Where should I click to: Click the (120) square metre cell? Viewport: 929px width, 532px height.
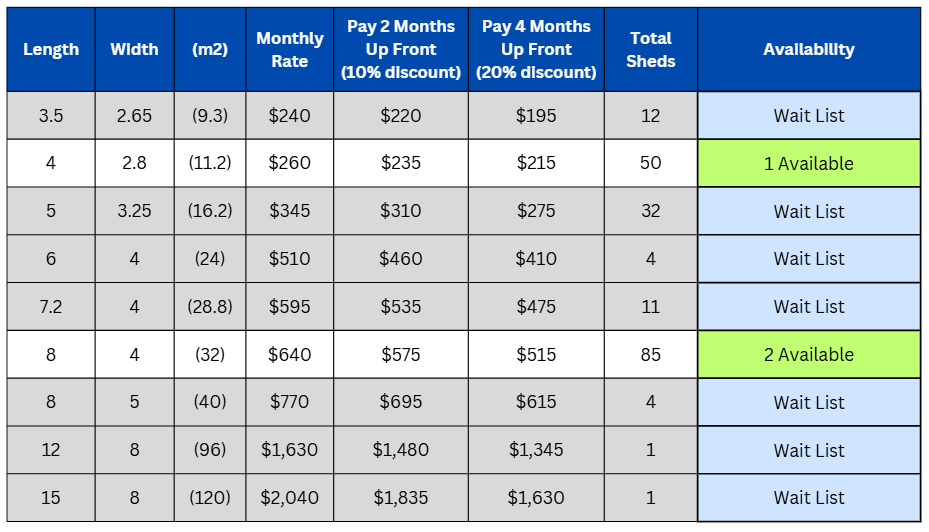click(x=210, y=498)
